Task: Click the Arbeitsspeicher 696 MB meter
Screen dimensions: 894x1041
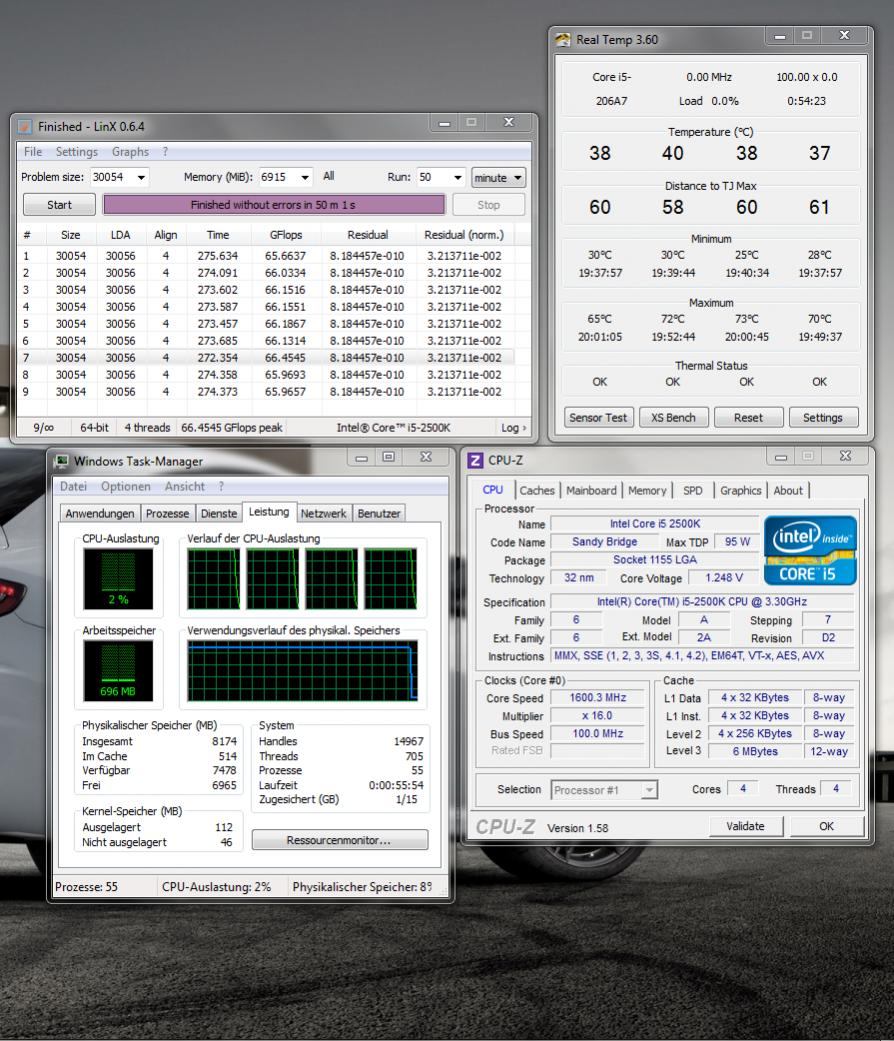Action: pos(118,671)
